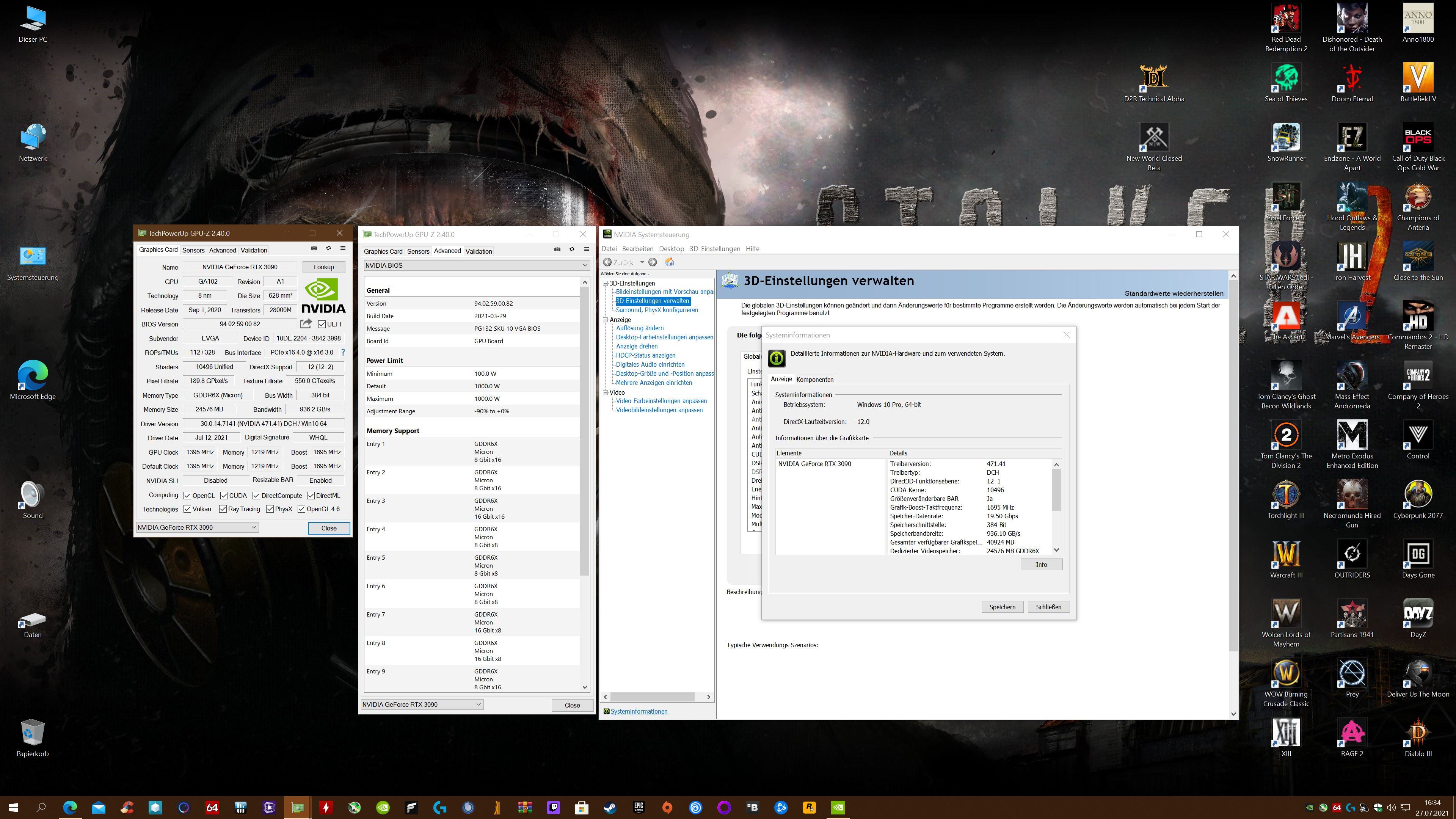The height and width of the screenshot is (819, 1456).
Task: Open Papierkorb recycle bin icon
Action: 32,737
